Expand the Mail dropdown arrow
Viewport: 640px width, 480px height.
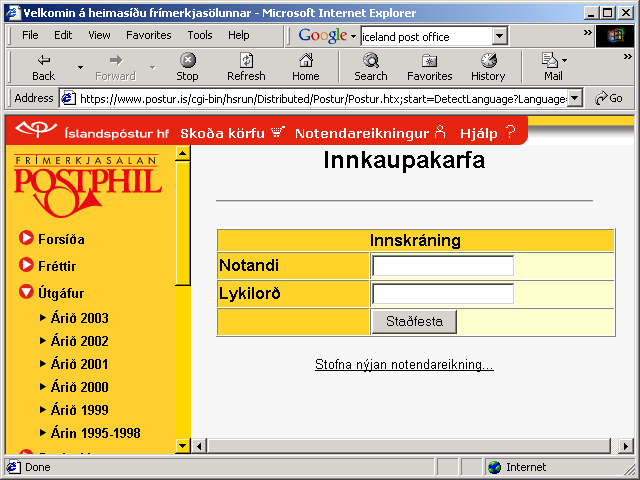click(564, 60)
